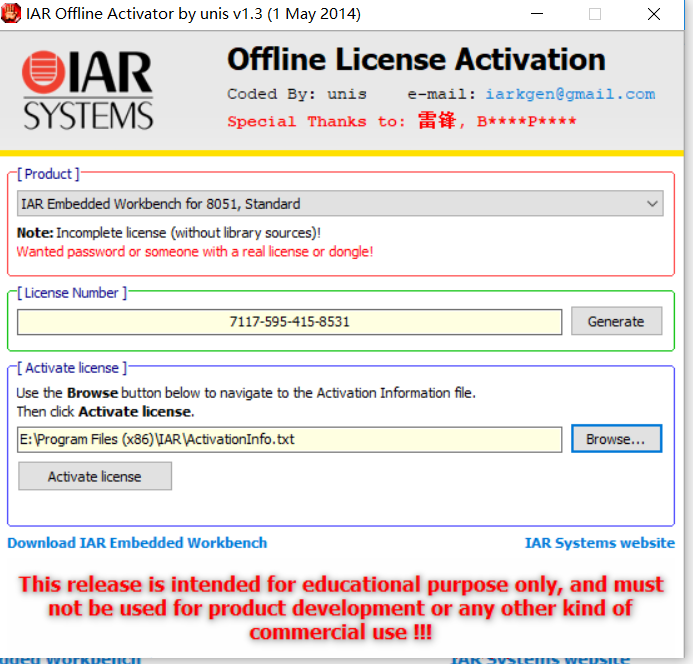Click the Product dropdown arrow chevron
Screen dimensions: 693x664
click(x=652, y=204)
